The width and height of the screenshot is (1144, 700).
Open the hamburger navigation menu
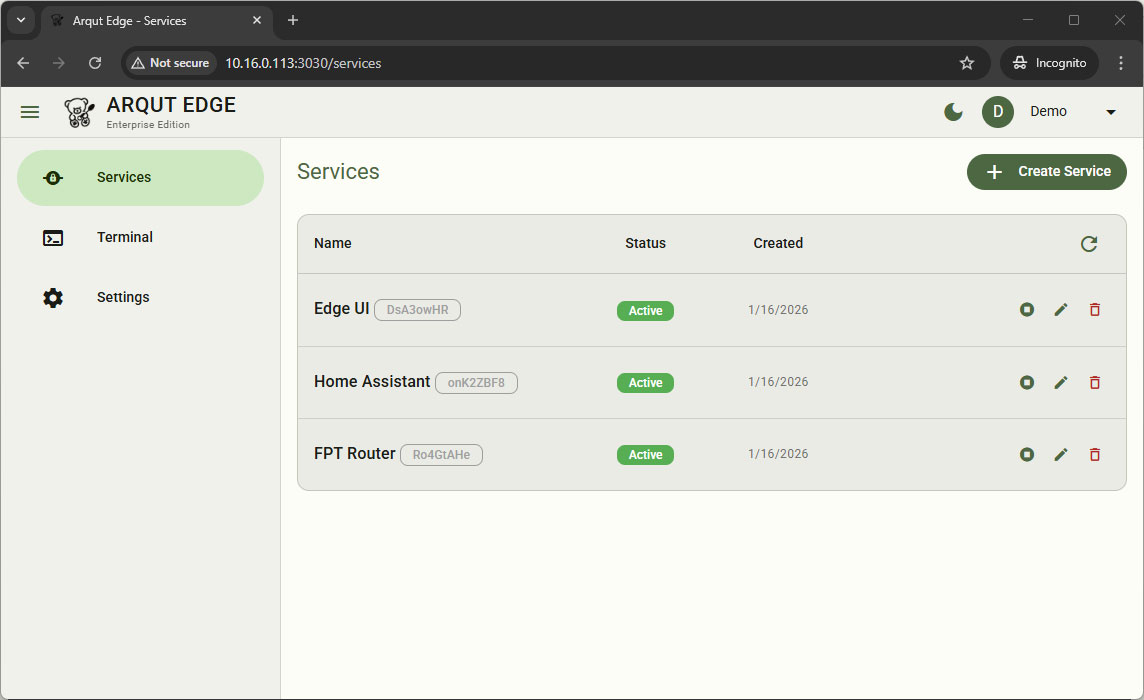tap(30, 112)
